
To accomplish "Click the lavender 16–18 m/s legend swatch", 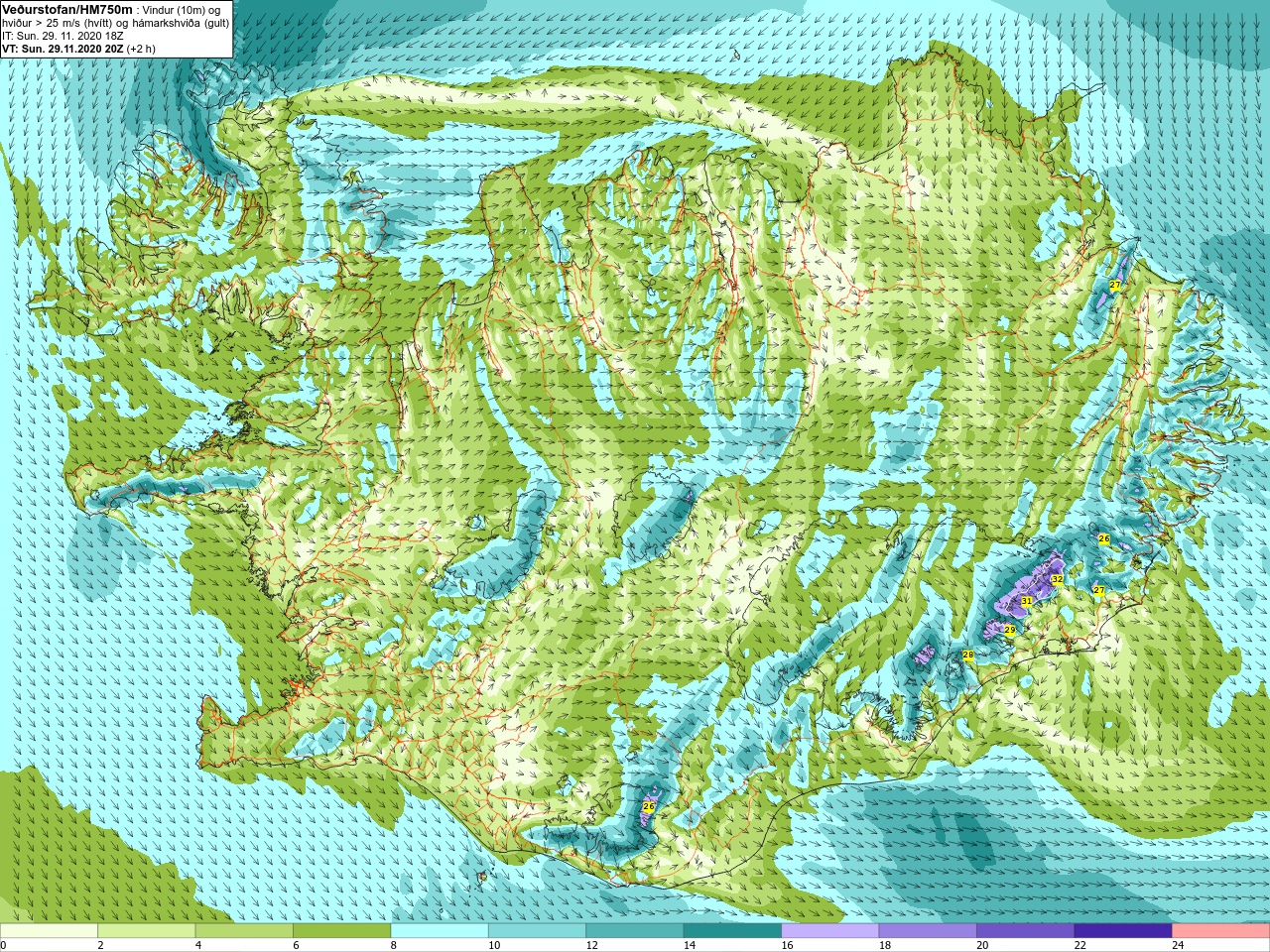I will coord(830,931).
